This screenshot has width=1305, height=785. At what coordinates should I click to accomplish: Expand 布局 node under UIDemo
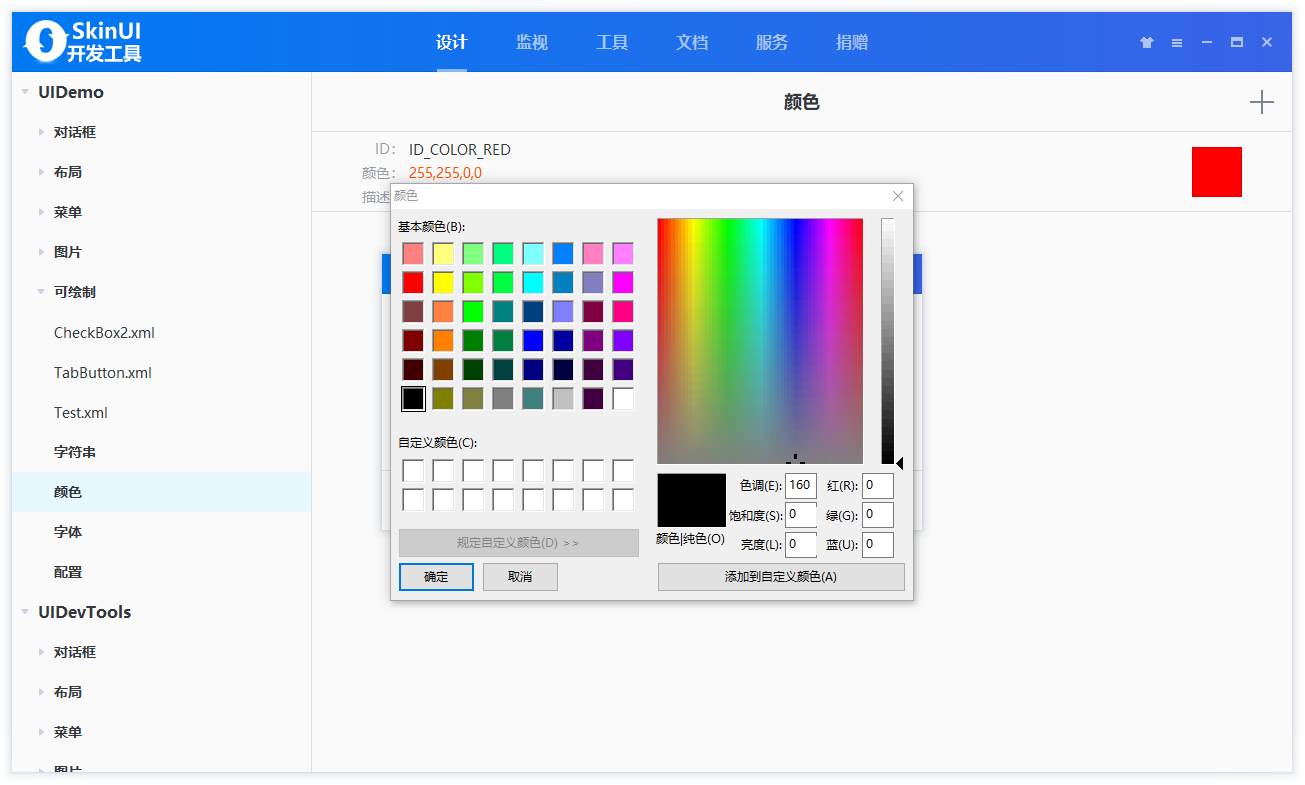(41, 172)
